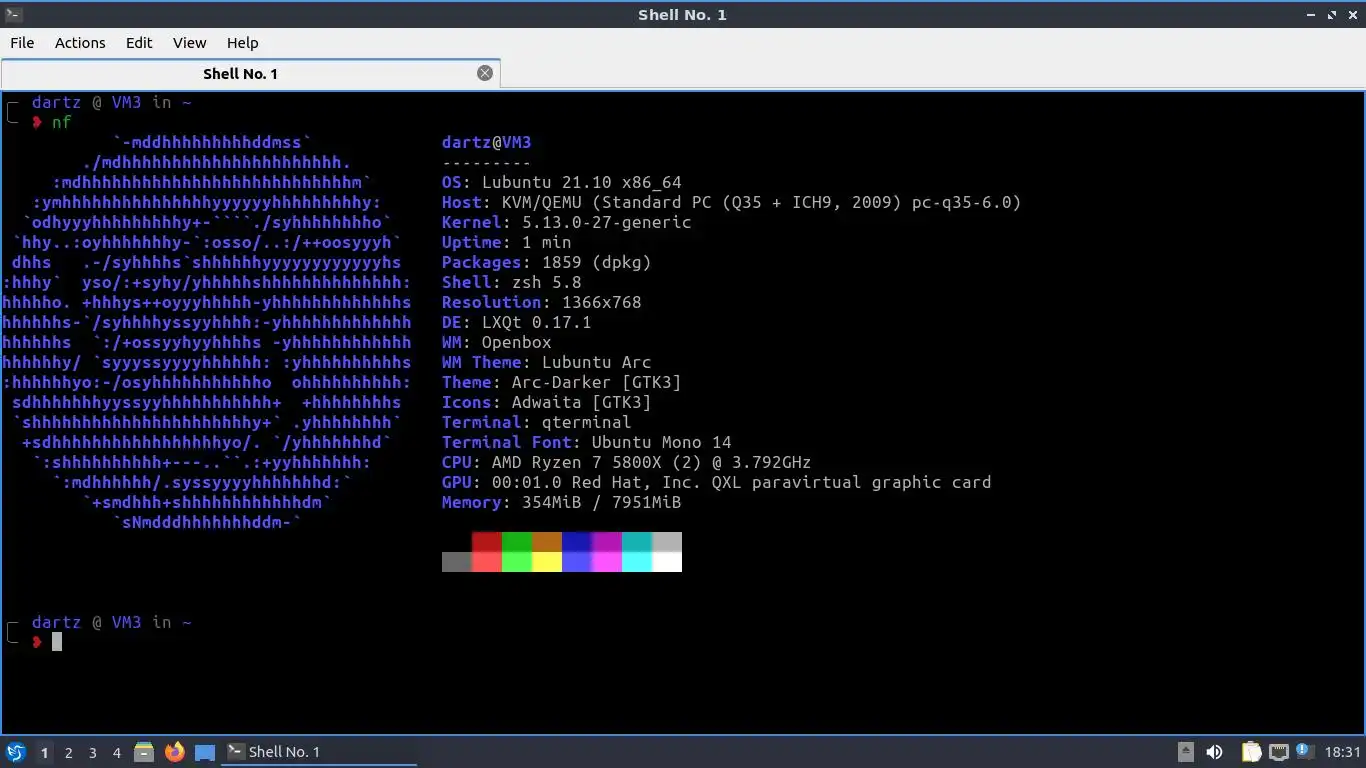Select Shell No. 1 taskbar entry

(x=319, y=752)
